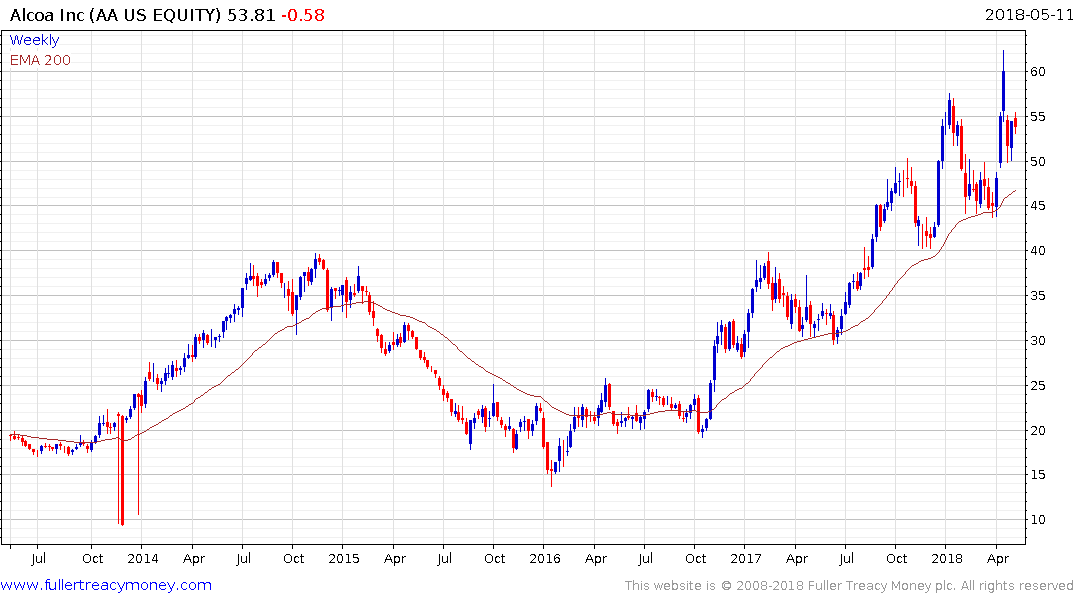
Task: Click the 55 price axis label
Action: coord(1037,117)
